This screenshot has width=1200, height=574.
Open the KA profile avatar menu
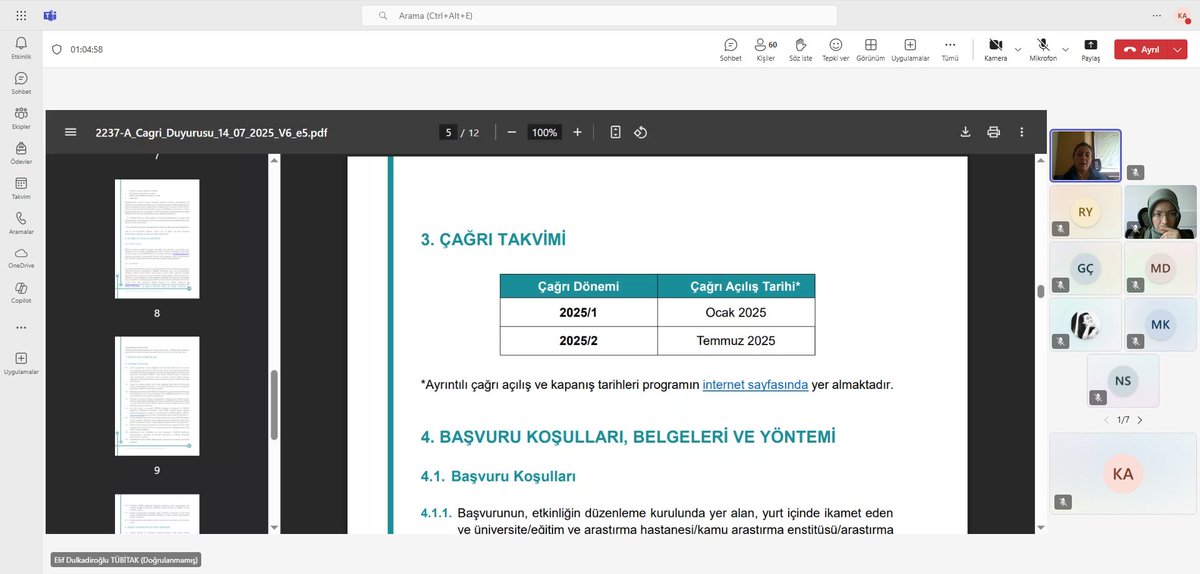[1183, 16]
